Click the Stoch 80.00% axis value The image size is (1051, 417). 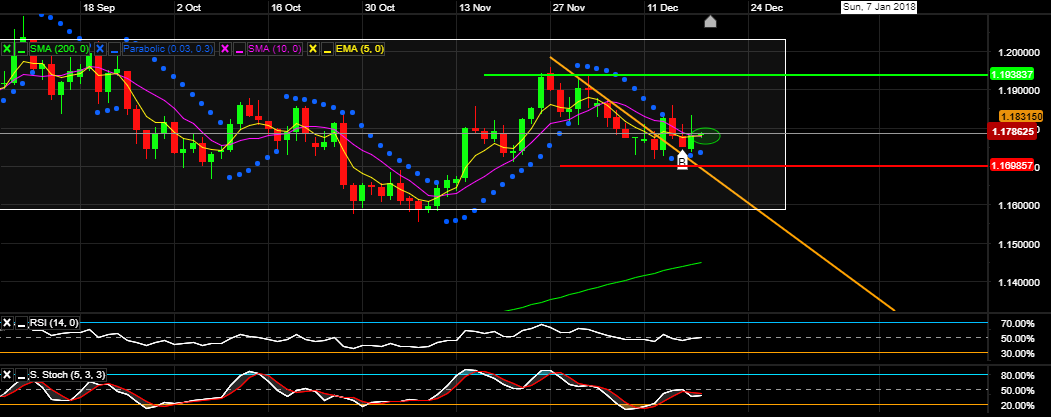(x=1015, y=375)
